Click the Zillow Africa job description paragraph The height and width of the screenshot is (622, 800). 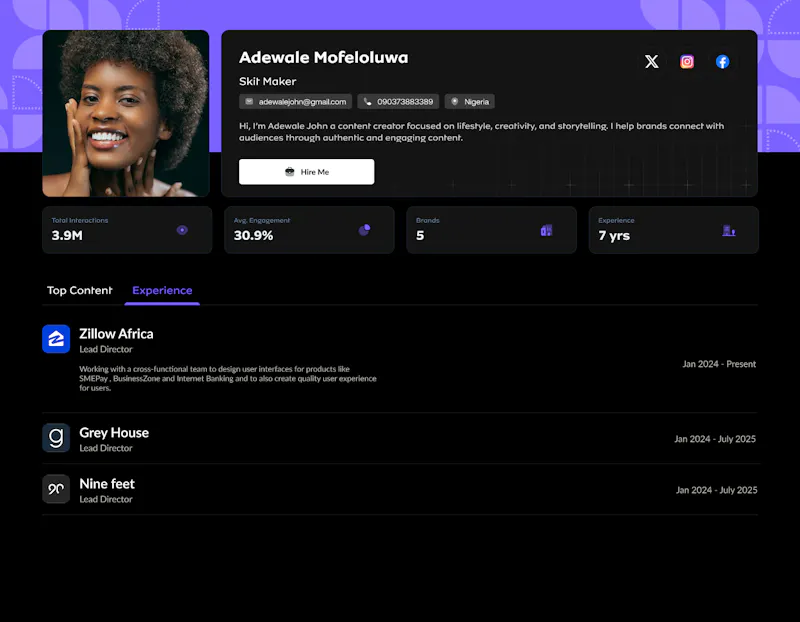228,378
